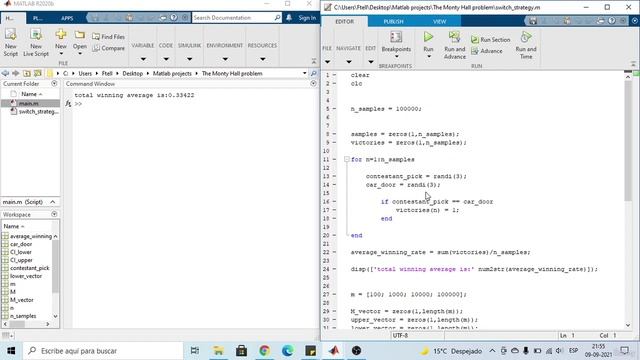Open Microsoft Edge from taskbar
Screen dimensions: 640x360
click(288, 351)
